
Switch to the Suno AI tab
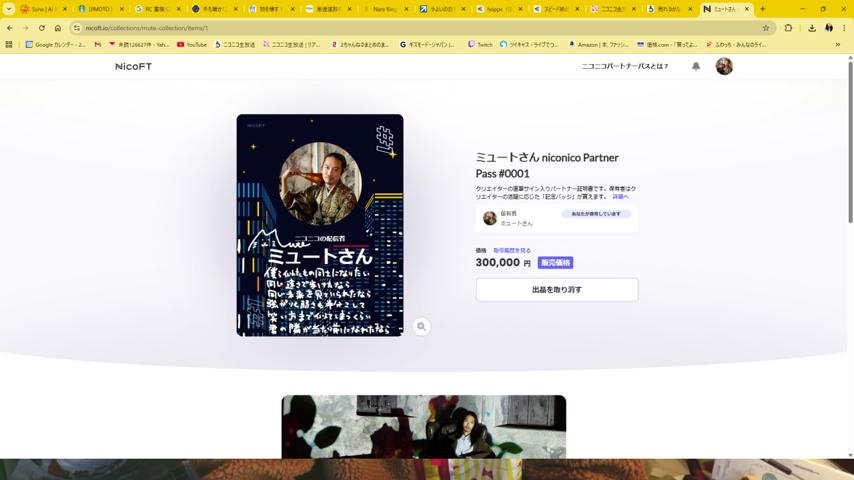click(44, 9)
